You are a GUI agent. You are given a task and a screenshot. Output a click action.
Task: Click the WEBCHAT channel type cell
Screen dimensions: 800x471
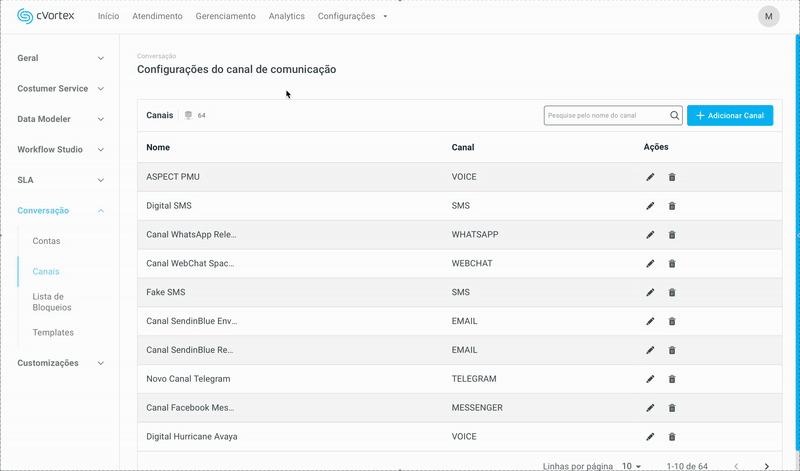click(472, 264)
